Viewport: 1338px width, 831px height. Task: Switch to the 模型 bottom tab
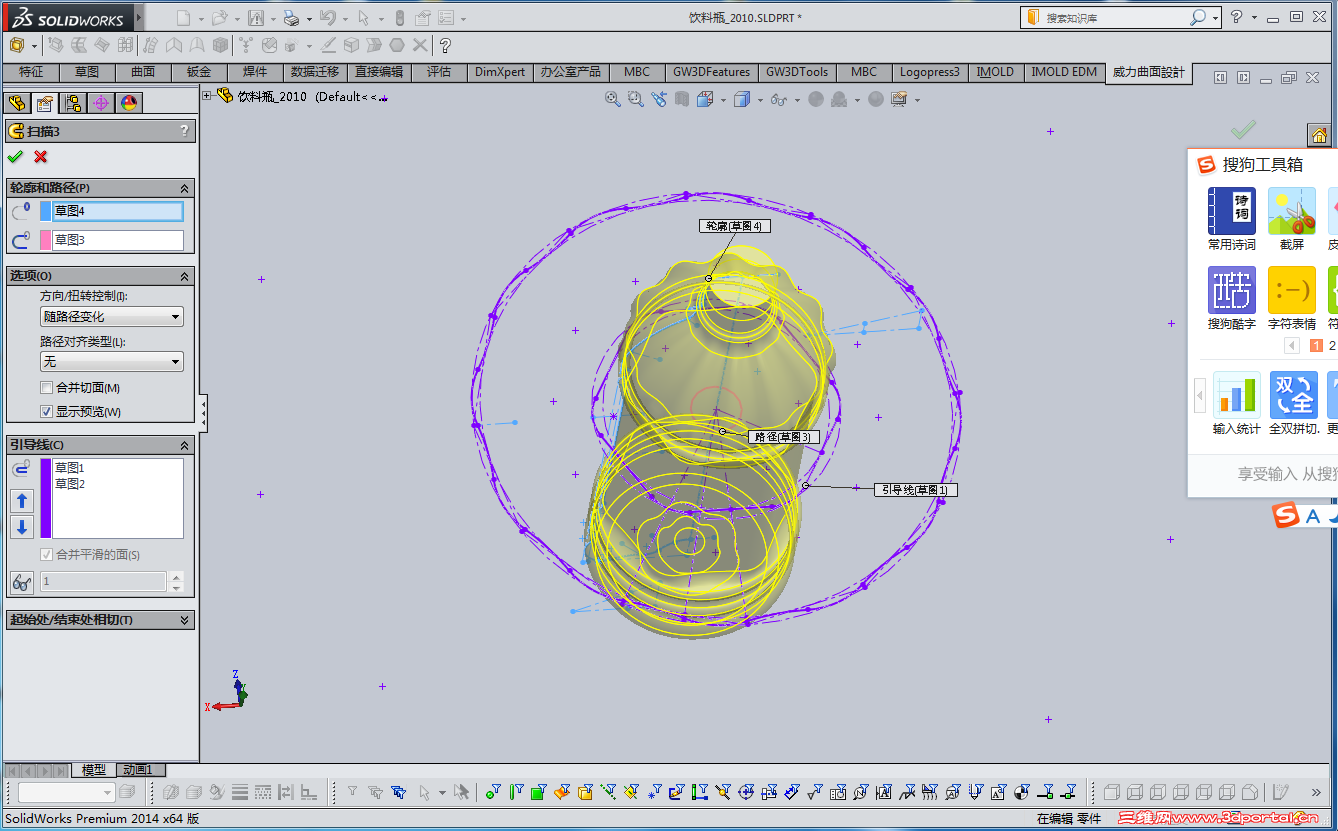click(93, 770)
